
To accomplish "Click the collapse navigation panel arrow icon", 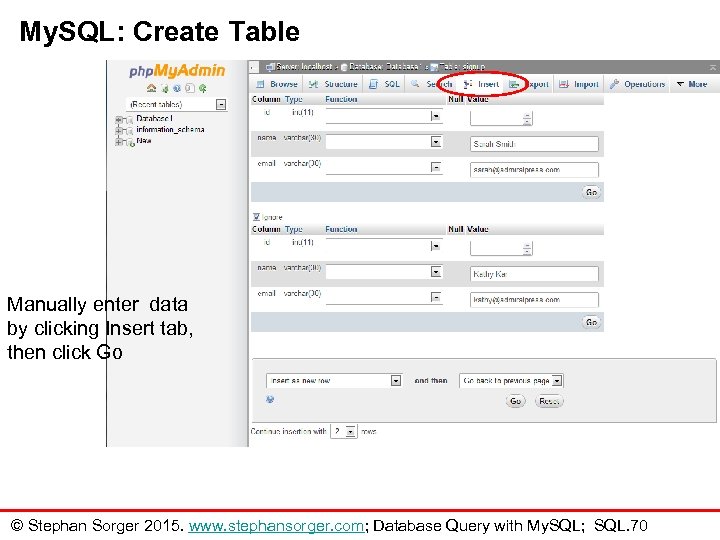I will 253,68.
